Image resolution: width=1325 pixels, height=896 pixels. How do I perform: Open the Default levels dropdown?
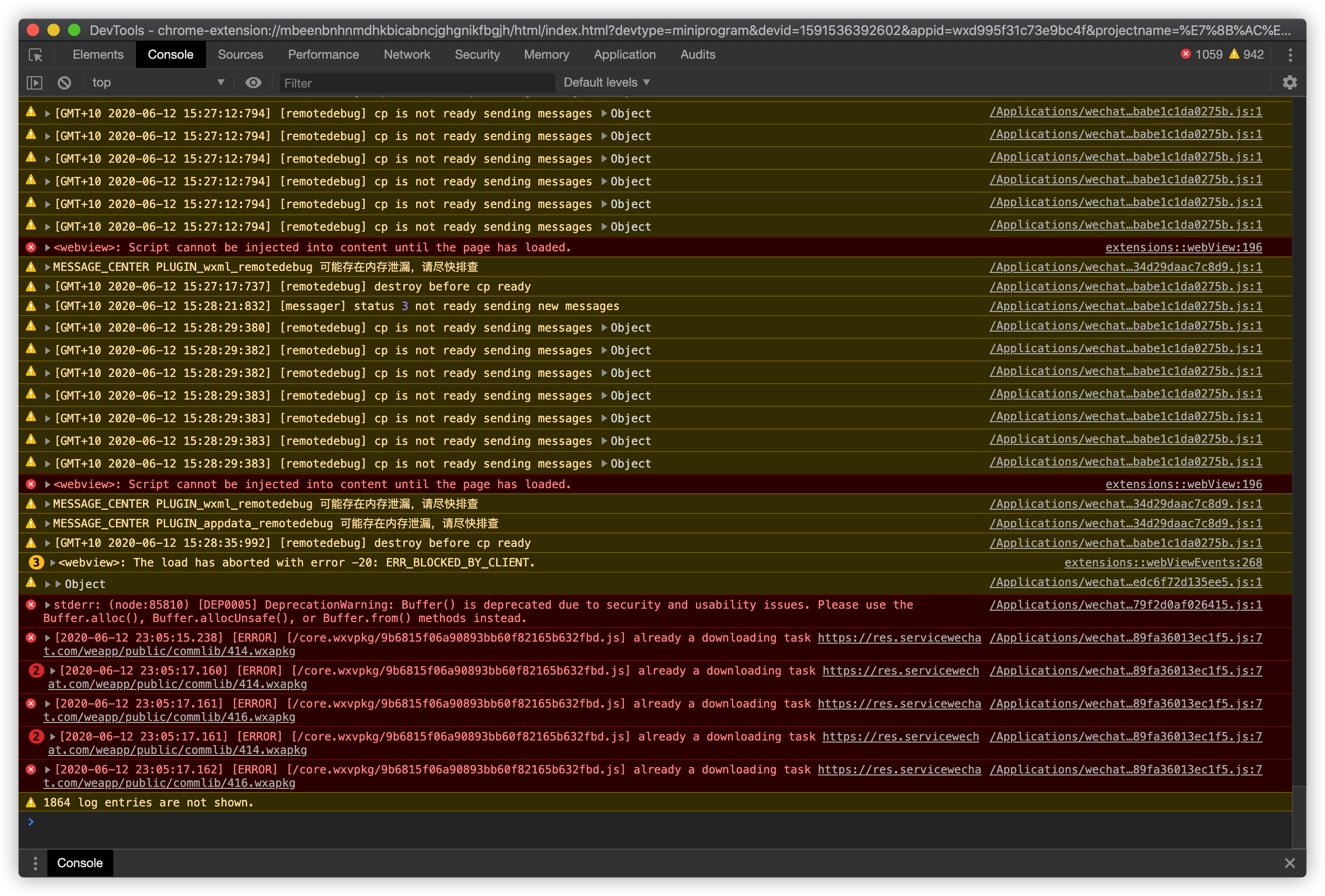tap(606, 82)
